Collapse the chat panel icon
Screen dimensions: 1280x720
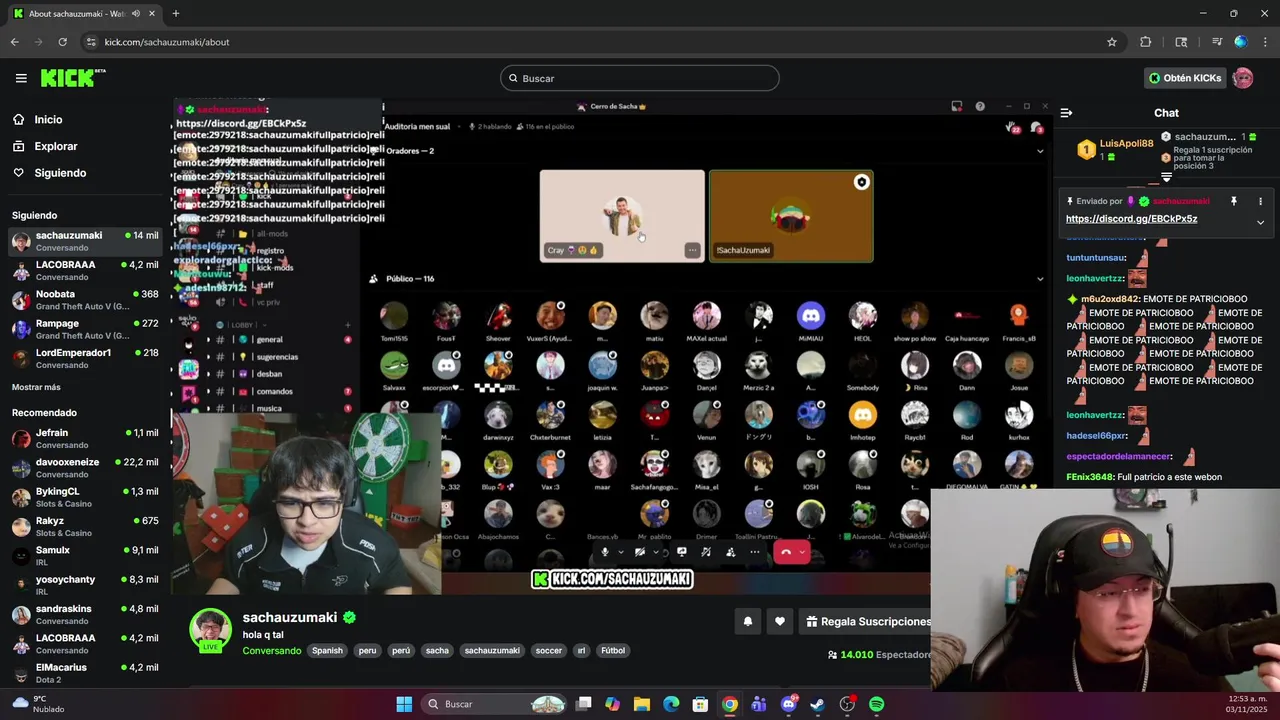click(x=1066, y=113)
